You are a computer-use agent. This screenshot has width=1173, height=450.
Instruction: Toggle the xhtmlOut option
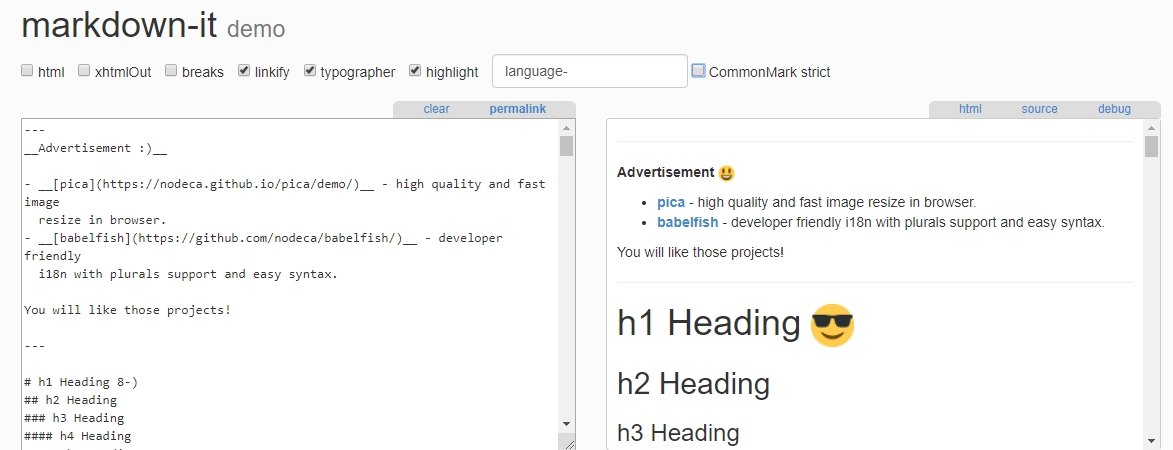click(84, 71)
